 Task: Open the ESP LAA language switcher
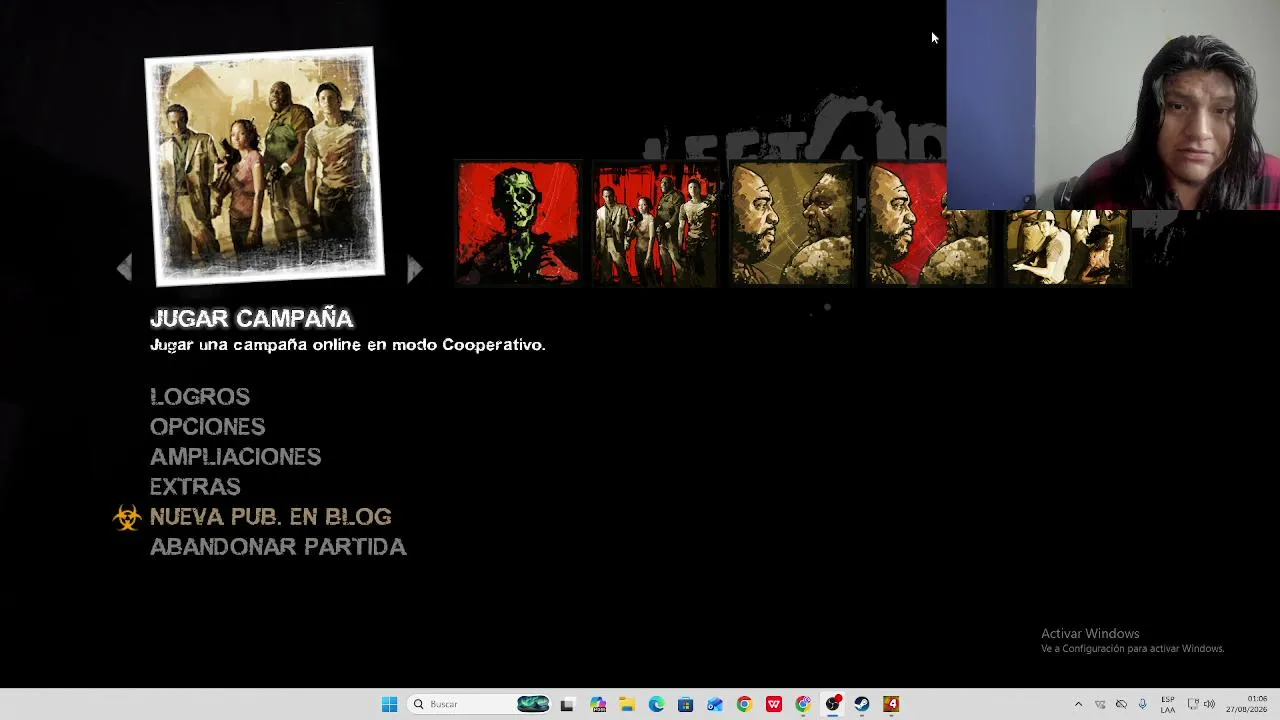pos(1168,704)
